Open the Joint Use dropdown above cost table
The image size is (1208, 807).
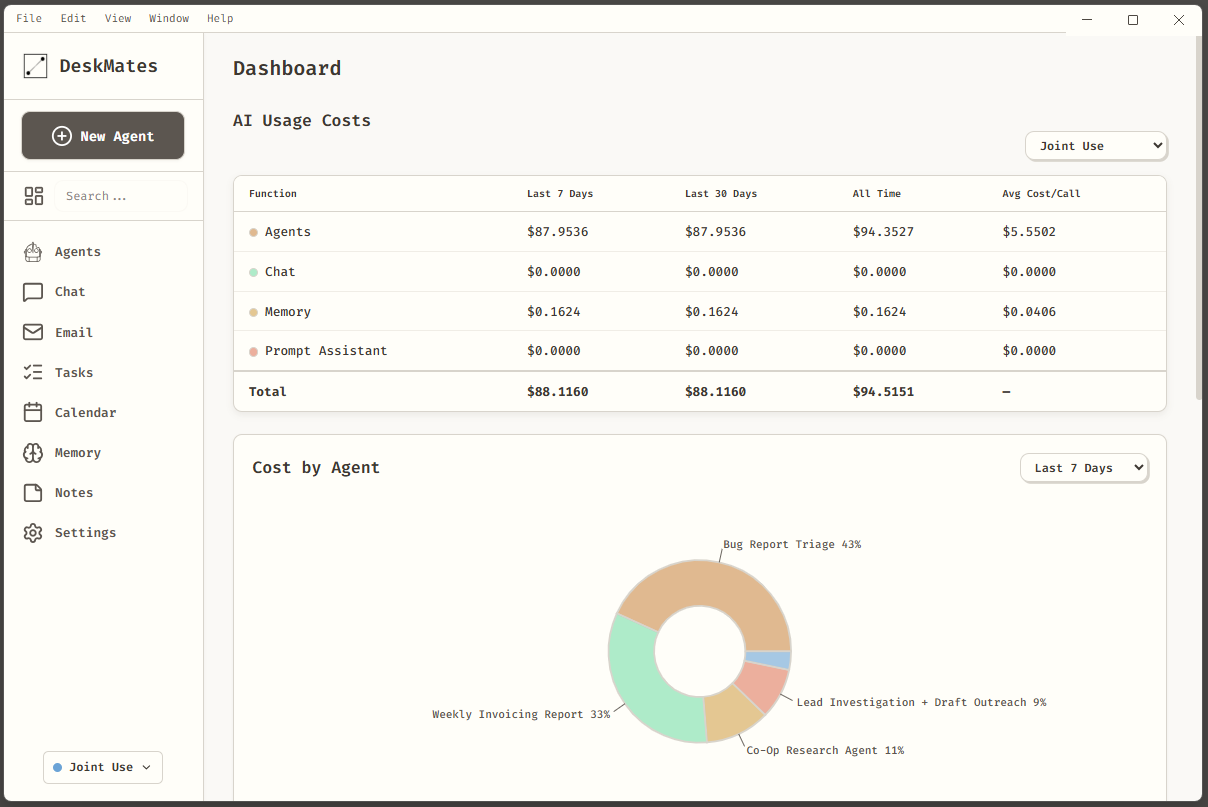(x=1096, y=146)
